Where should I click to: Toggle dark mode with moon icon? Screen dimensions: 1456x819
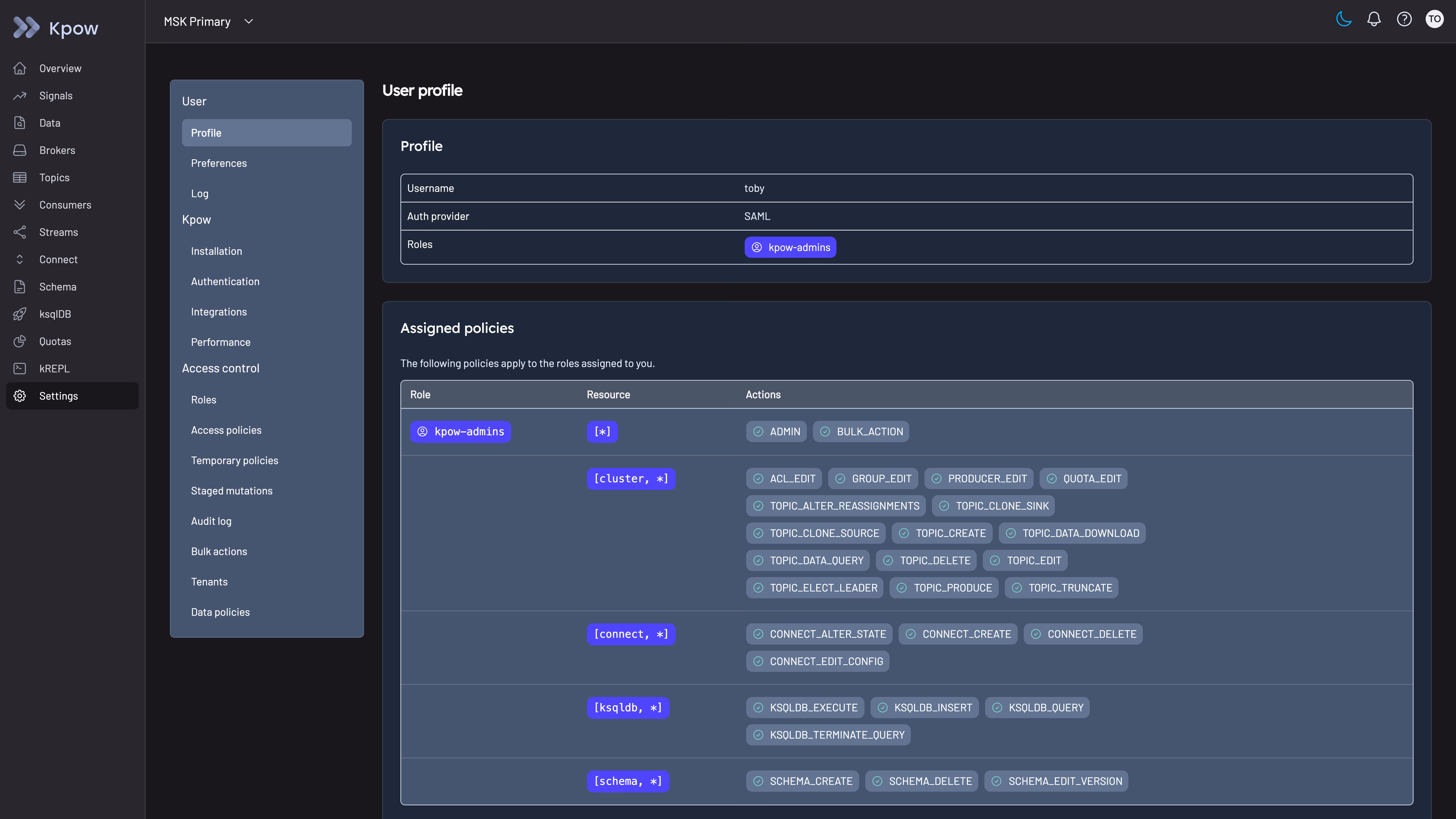pos(1344,19)
